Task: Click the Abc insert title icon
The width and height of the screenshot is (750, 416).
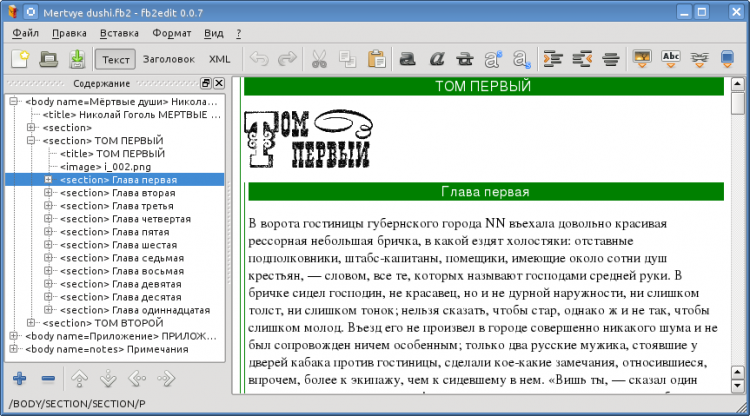Action: coord(671,59)
